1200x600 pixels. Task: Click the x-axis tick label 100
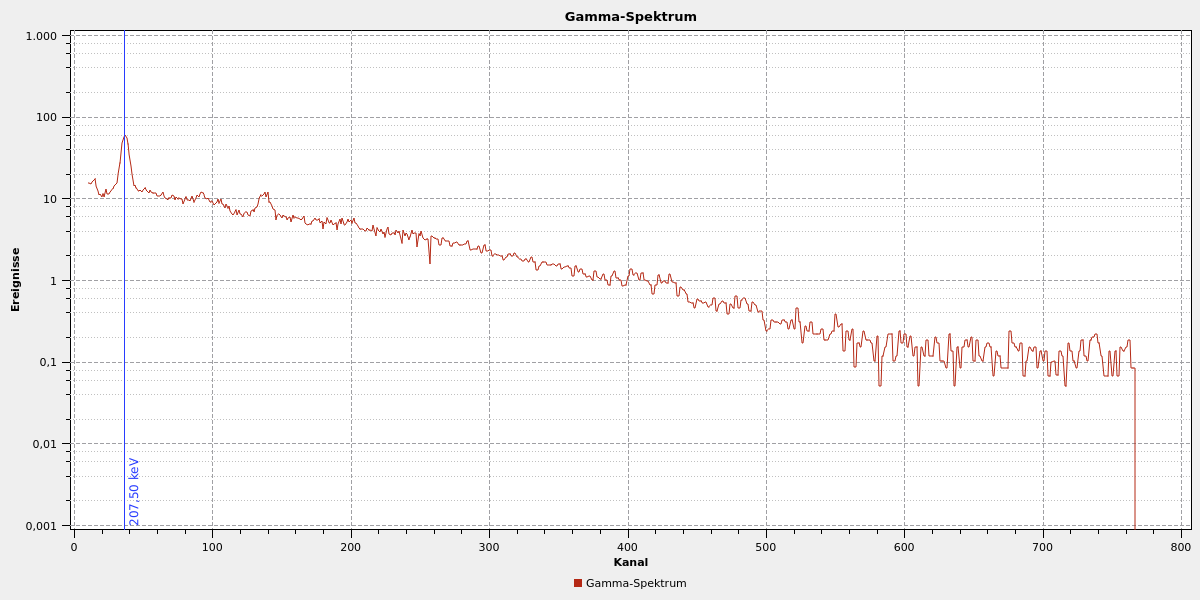(x=212, y=547)
